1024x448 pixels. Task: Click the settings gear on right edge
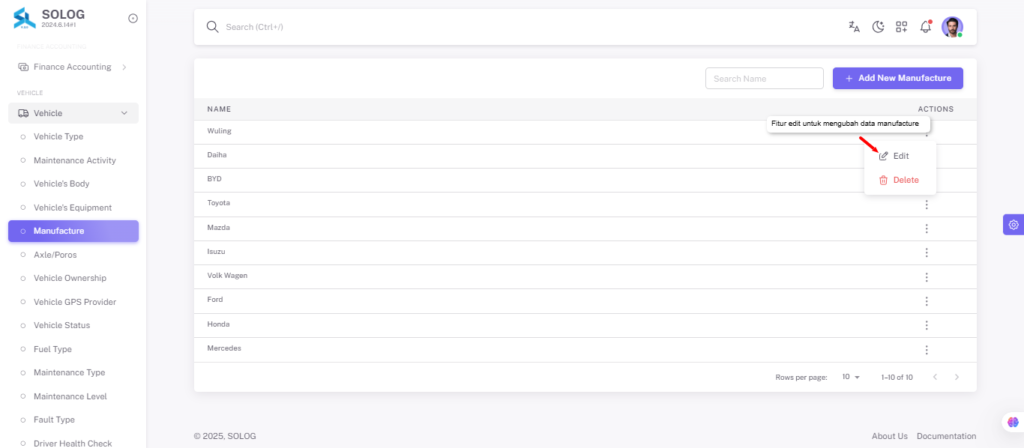[x=1014, y=225]
